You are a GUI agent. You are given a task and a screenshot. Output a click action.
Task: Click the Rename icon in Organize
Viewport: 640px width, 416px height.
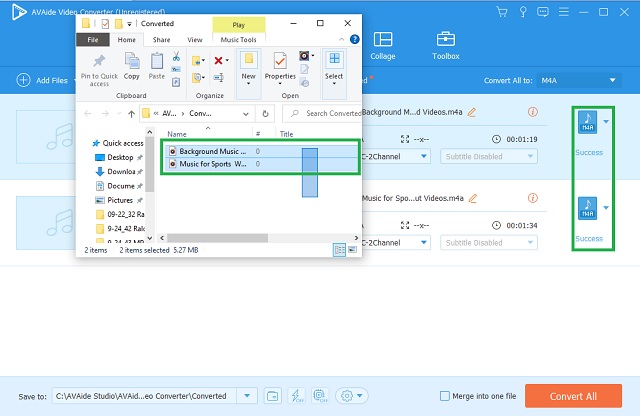219,77
